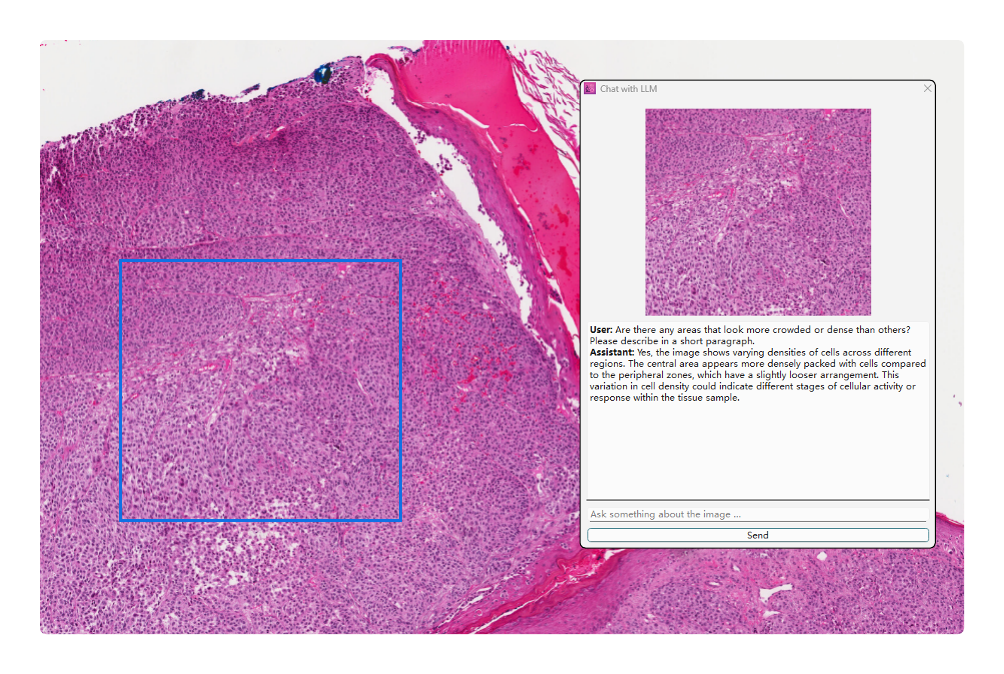1004x674 pixels.
Task: Select the cropped tissue thumbnail in chat
Action: click(757, 212)
